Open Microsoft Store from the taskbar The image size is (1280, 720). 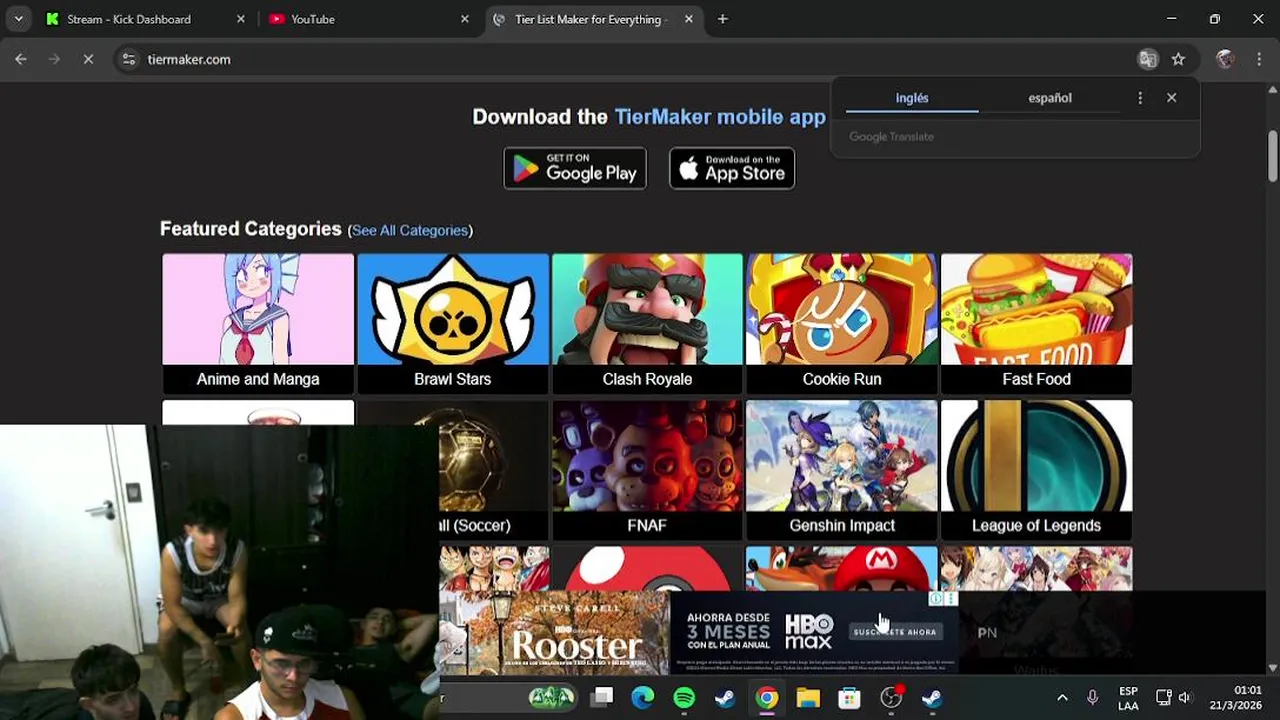849,698
